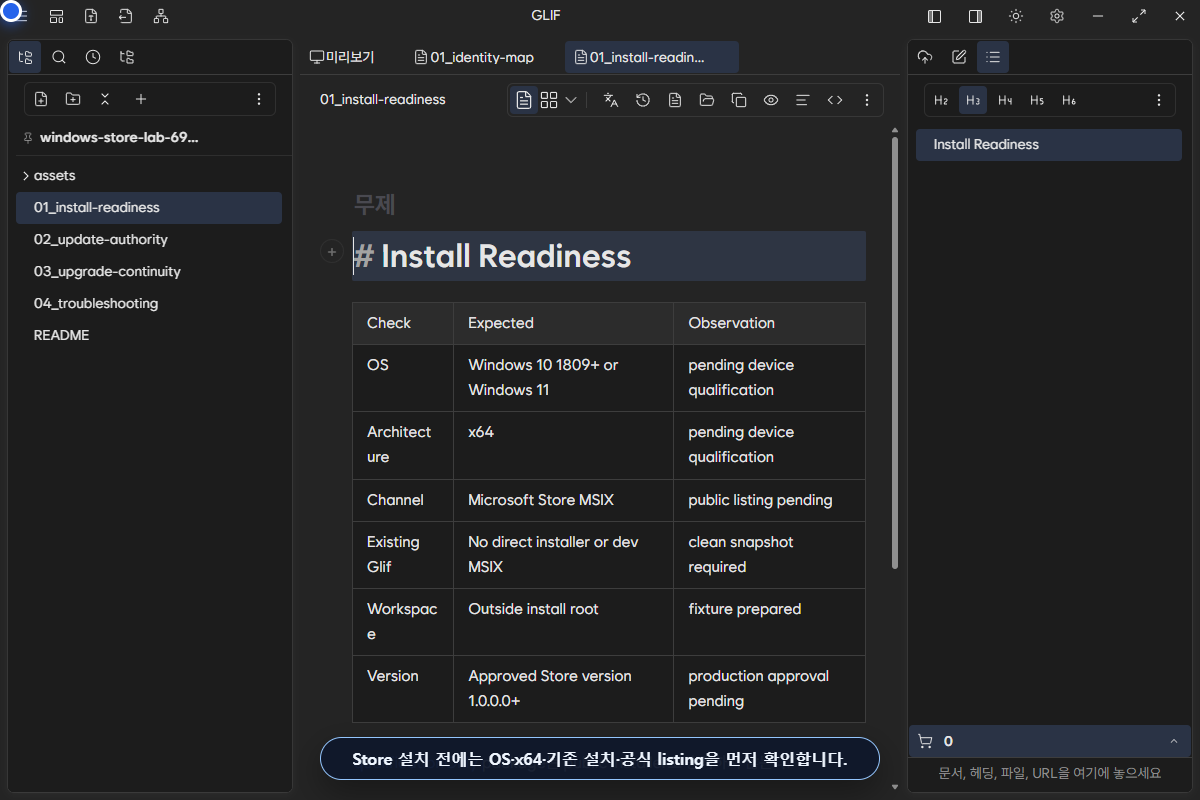Select the outline list tab in right panel
1200x800 pixels.
point(993,57)
